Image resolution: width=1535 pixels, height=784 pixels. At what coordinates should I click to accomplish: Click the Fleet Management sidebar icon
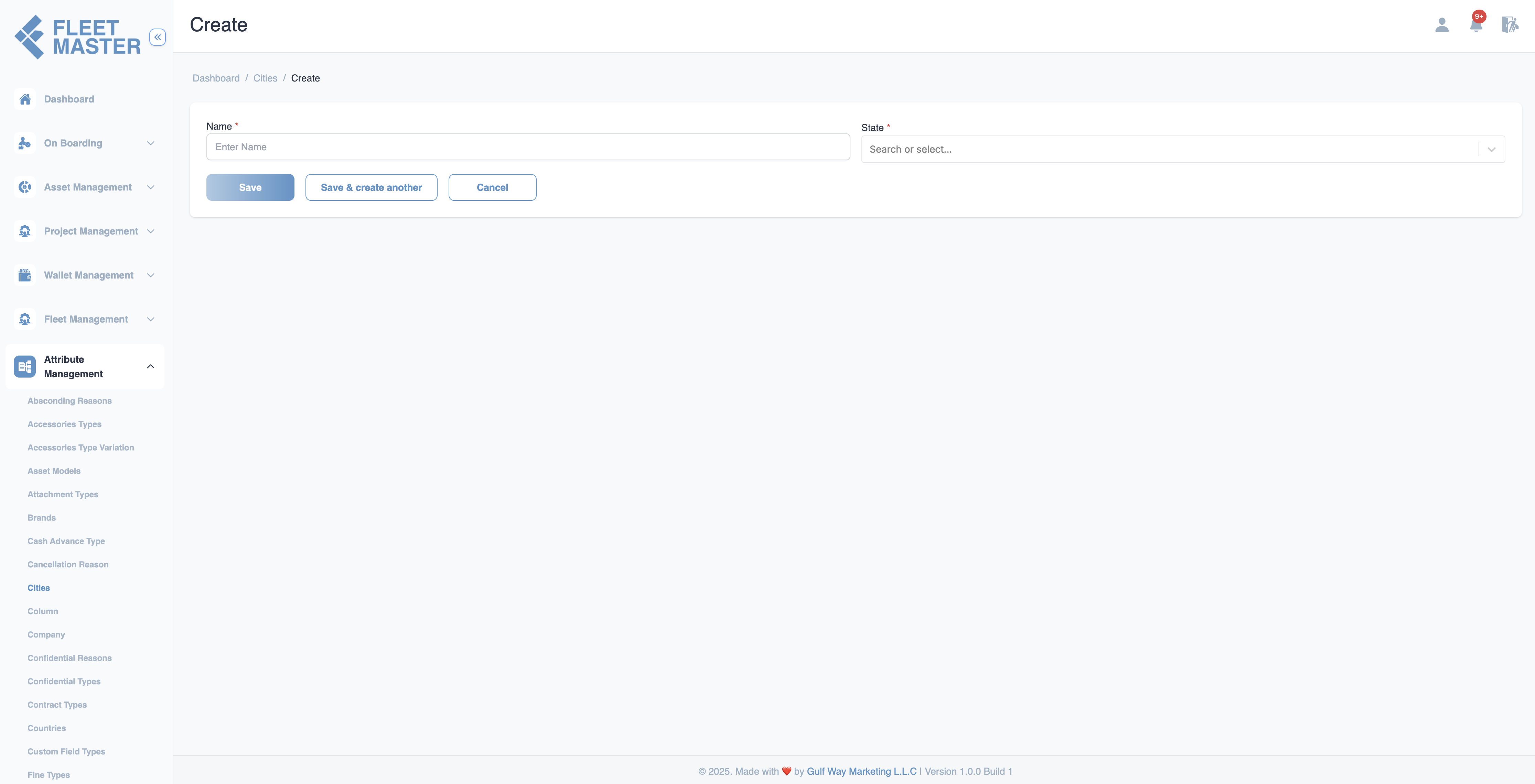24,319
